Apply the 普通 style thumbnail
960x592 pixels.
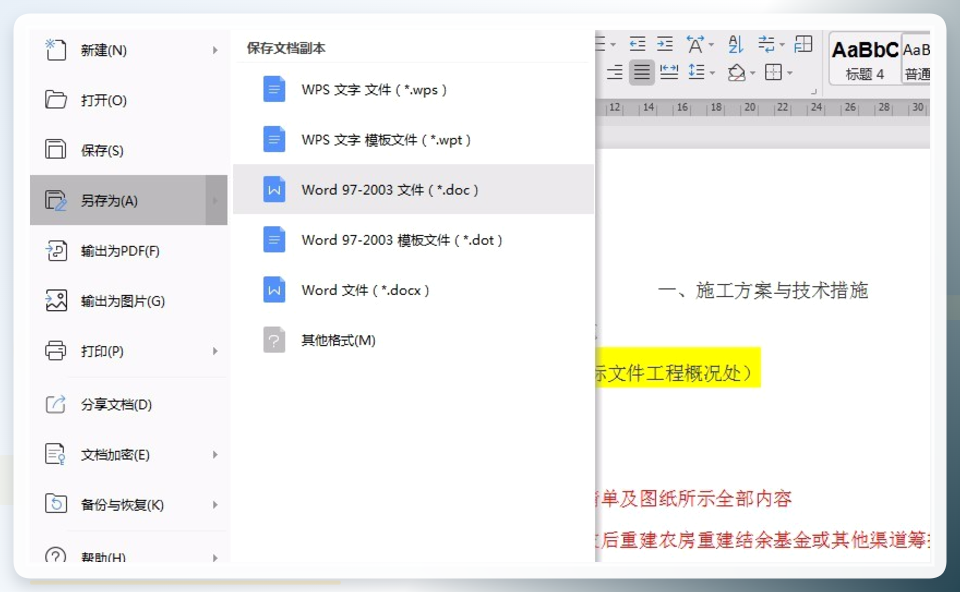[x=916, y=59]
